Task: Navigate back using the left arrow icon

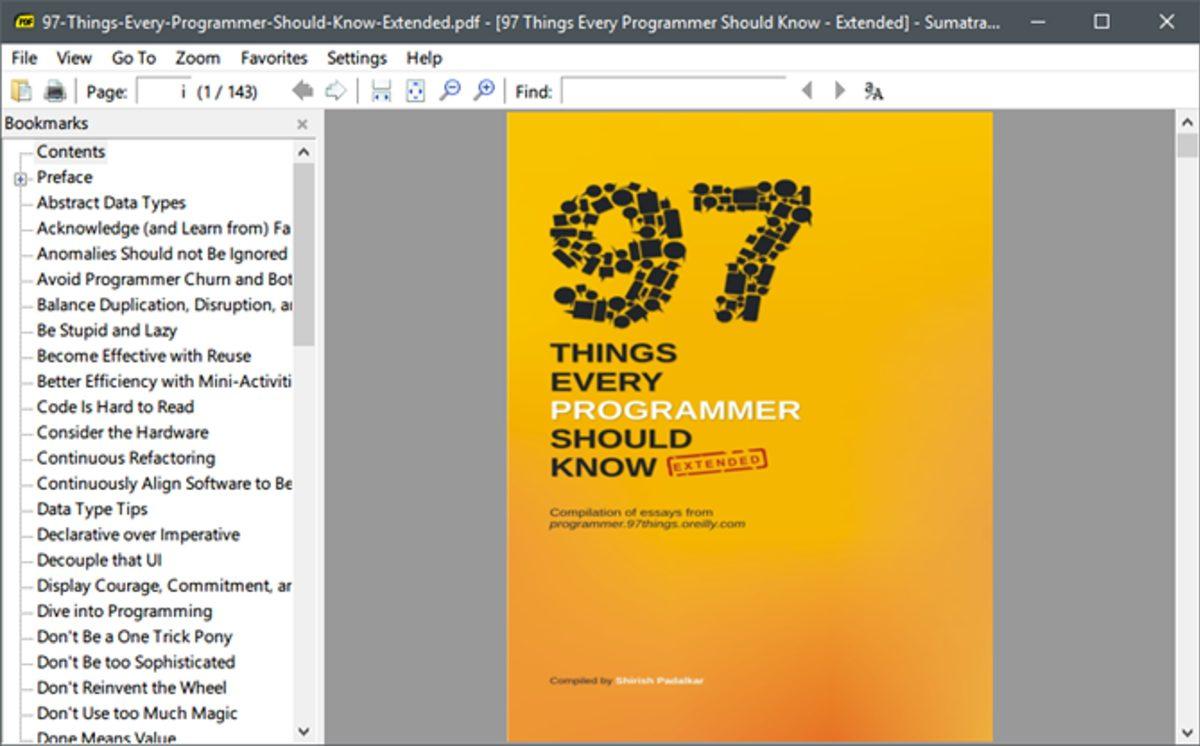Action: click(301, 90)
